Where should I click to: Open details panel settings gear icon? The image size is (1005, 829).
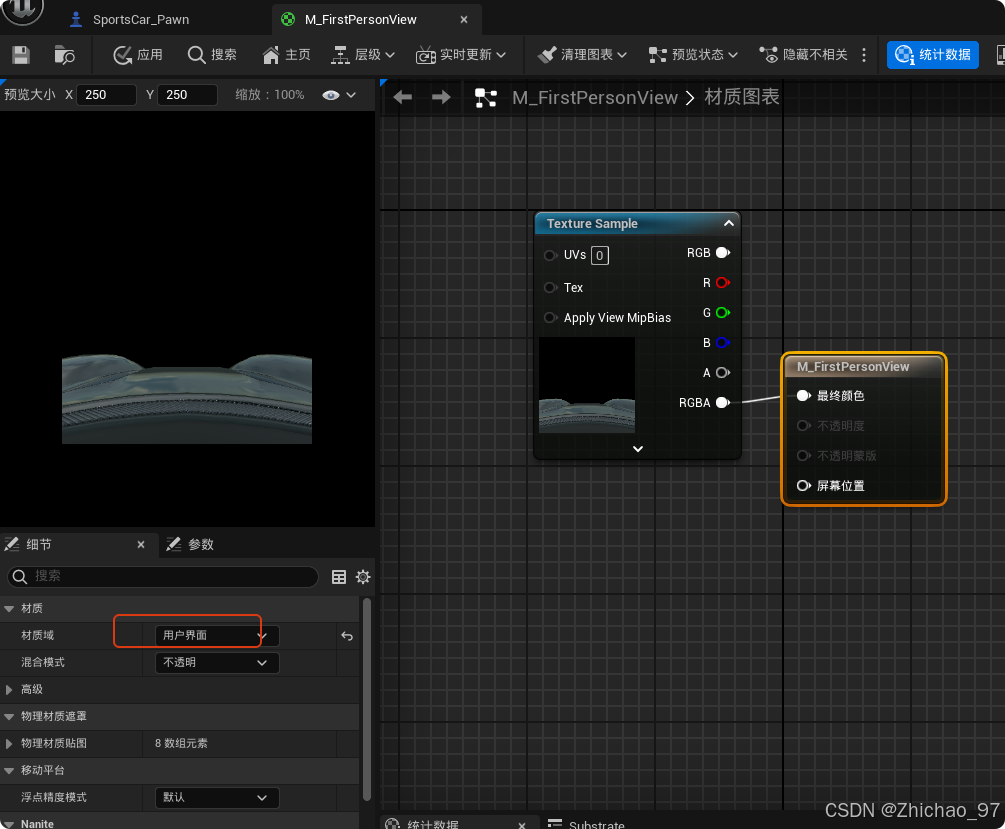click(x=363, y=577)
